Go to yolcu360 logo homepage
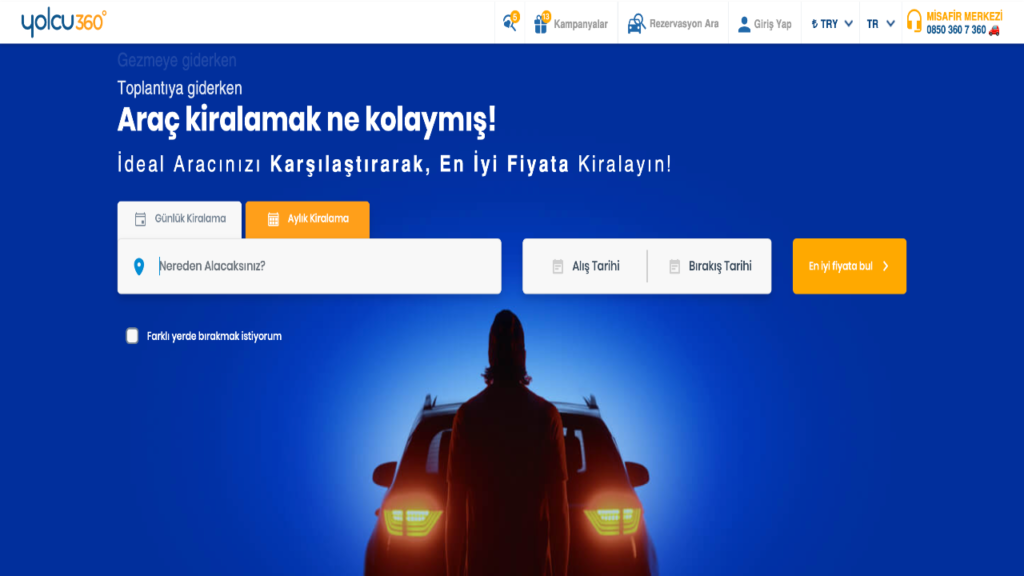 (63, 22)
